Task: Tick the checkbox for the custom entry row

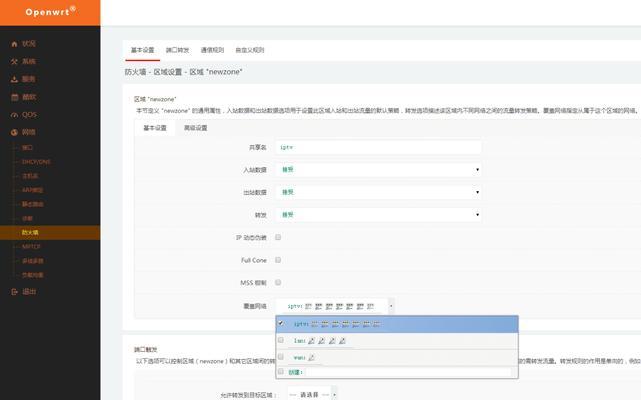Action: (281, 371)
